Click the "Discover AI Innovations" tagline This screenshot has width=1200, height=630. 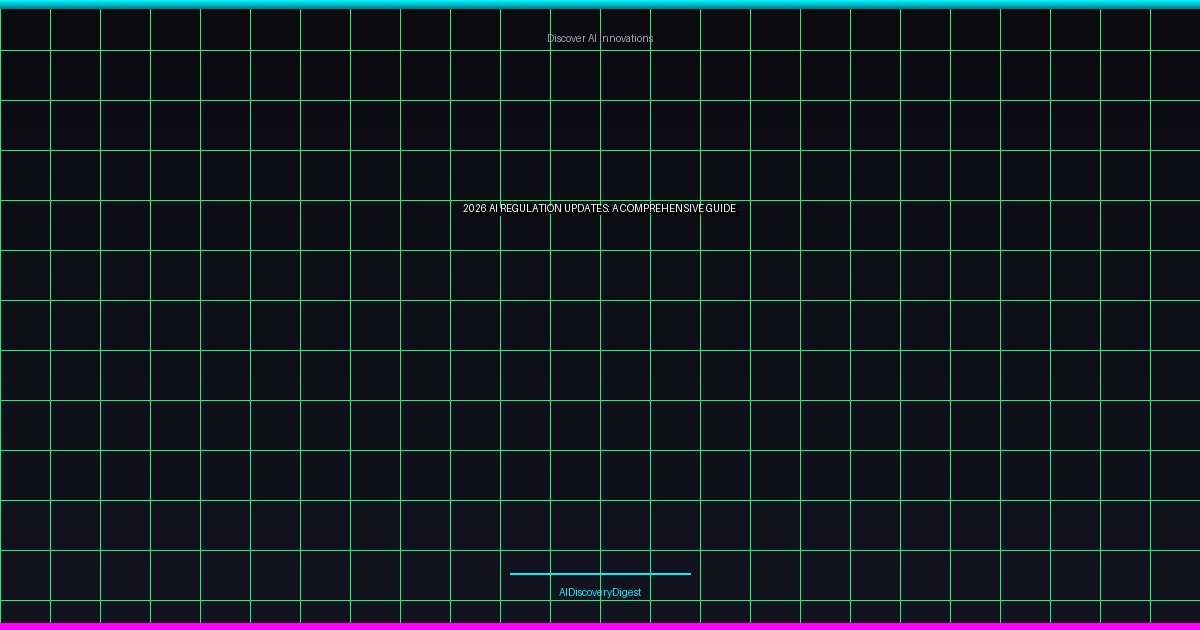coord(600,38)
